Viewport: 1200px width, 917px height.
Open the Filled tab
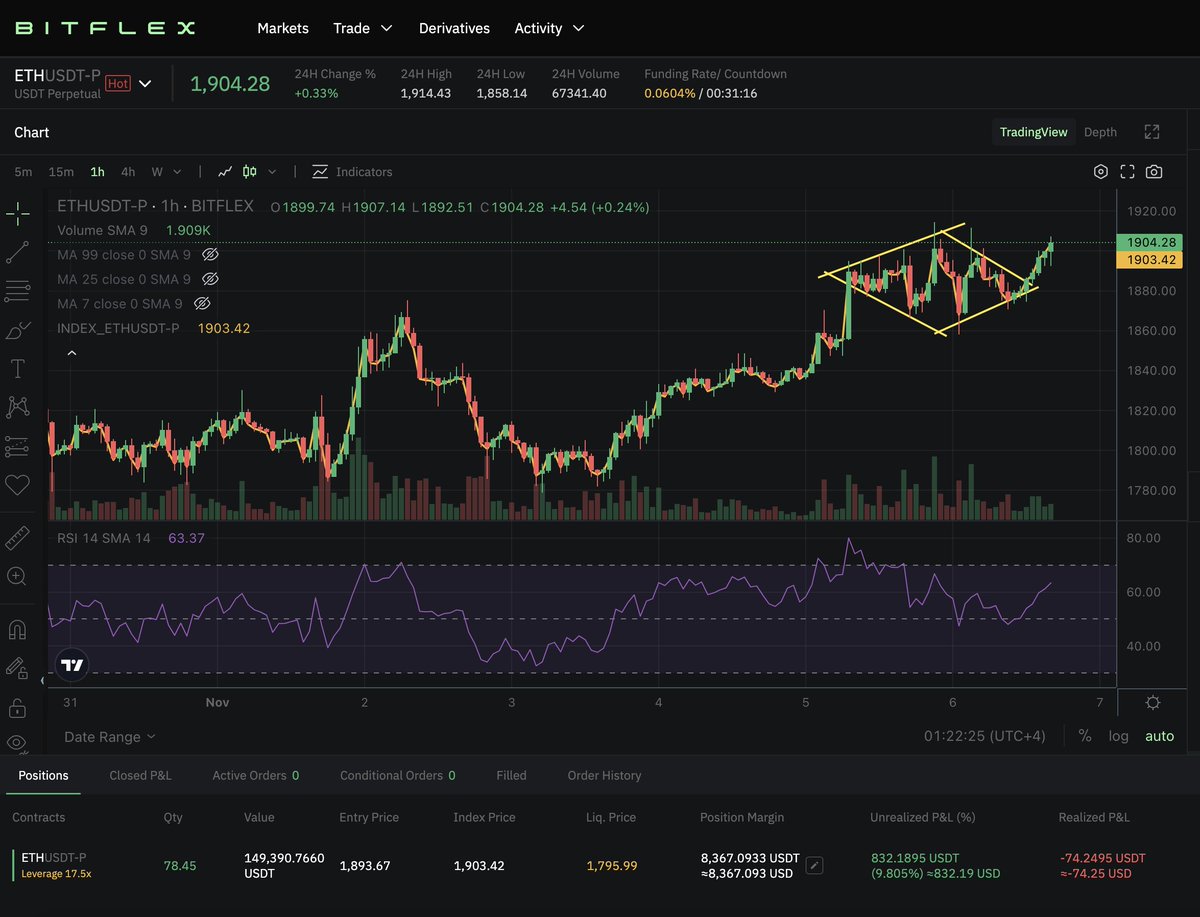point(511,775)
